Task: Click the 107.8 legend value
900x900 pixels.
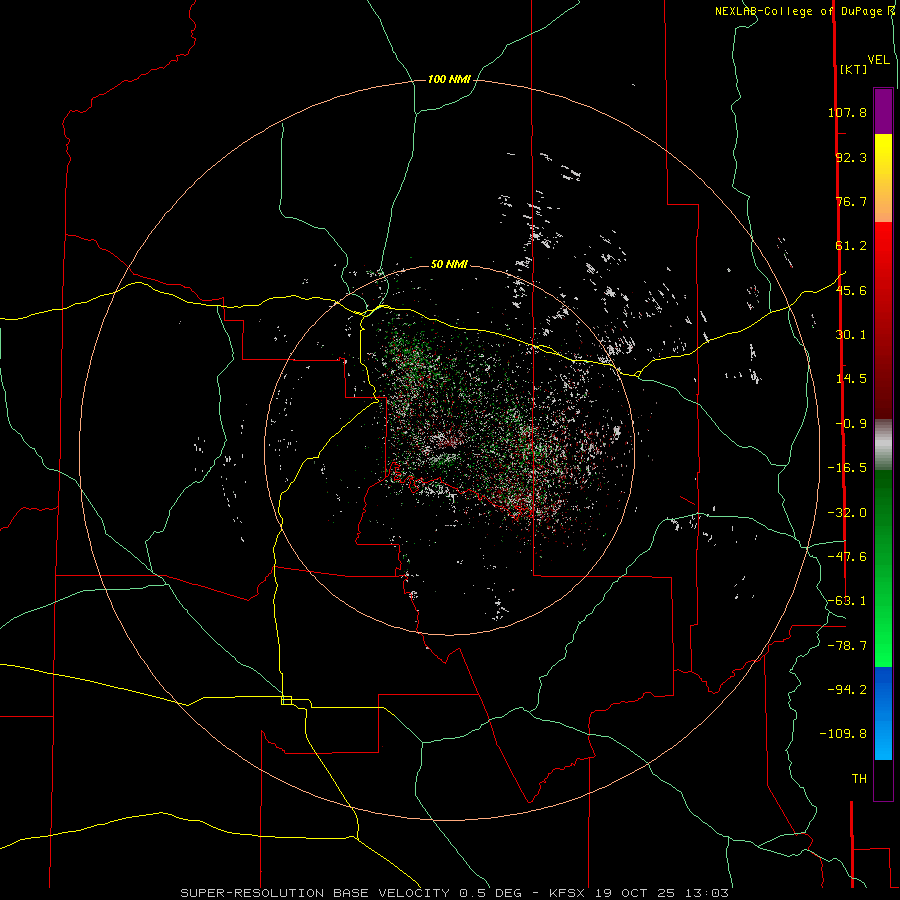Action: [847, 112]
